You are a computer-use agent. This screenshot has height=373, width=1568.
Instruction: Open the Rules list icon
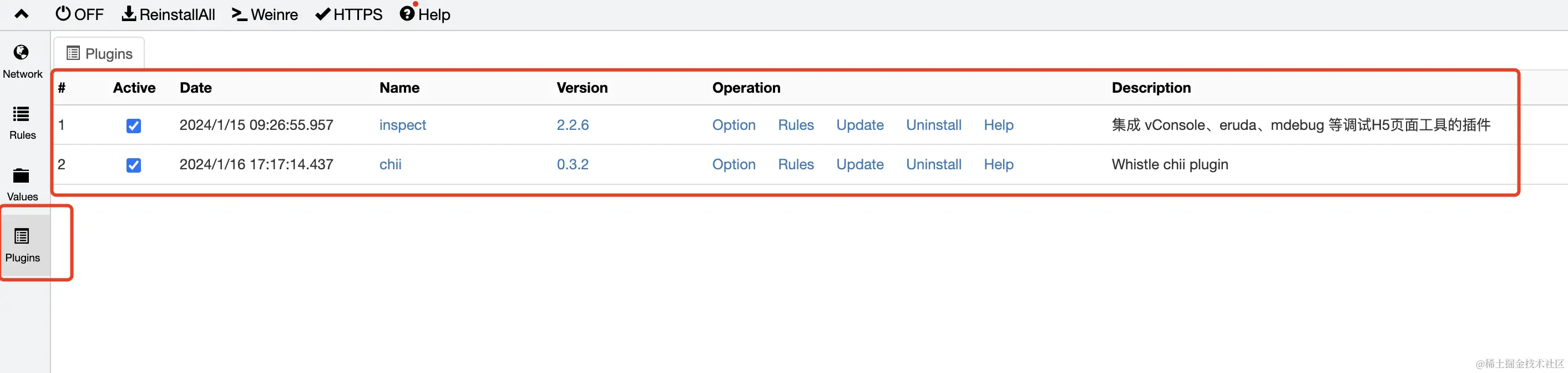[21, 114]
